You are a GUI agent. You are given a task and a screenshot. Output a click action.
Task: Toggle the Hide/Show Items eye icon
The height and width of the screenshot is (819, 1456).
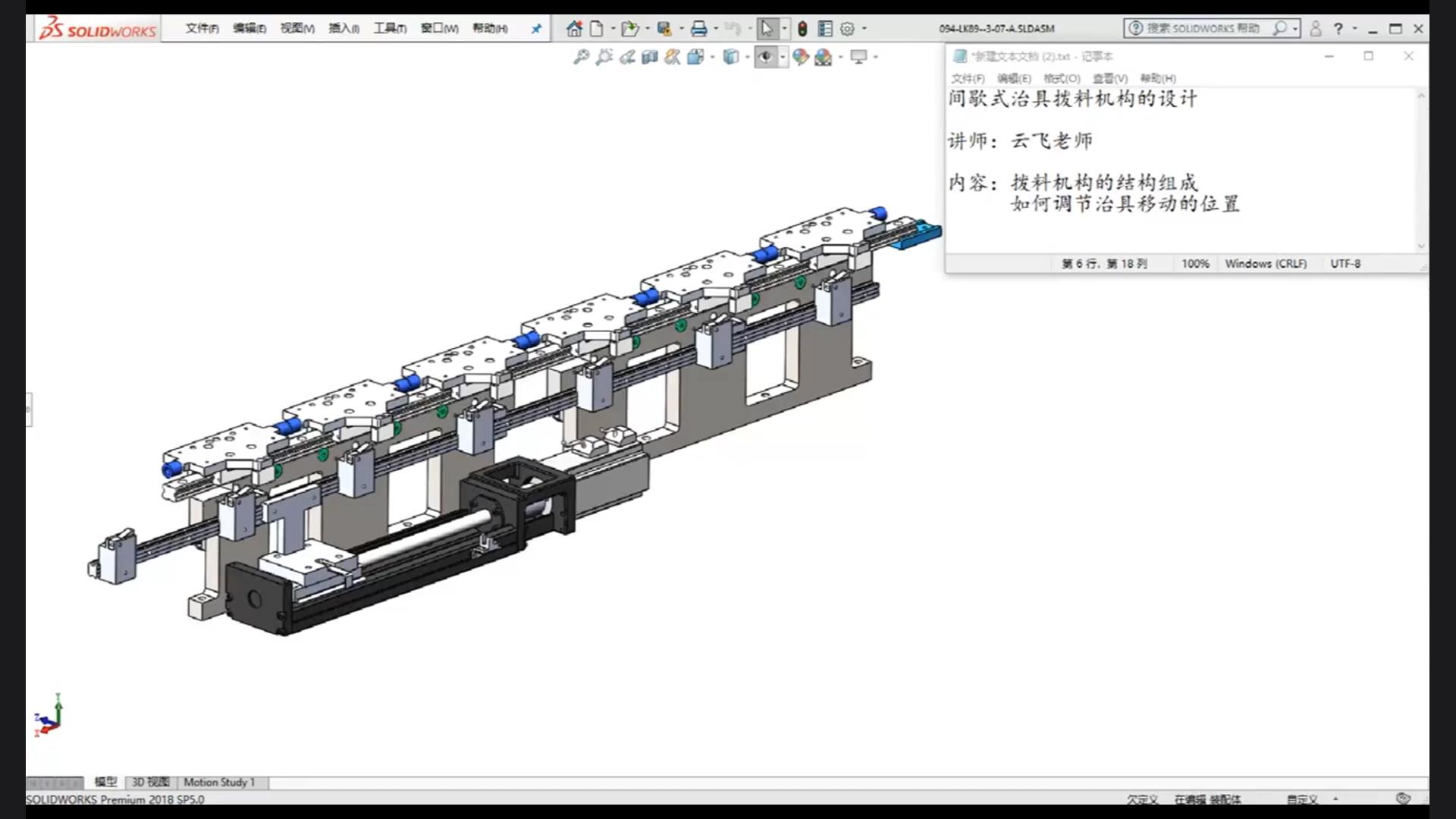coord(765,57)
